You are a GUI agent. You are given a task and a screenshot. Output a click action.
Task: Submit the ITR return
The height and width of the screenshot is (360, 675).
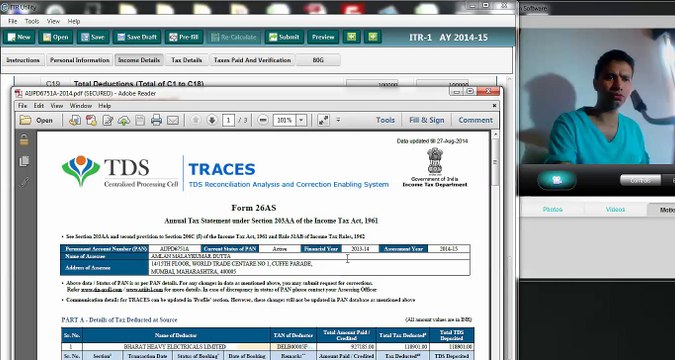284,37
